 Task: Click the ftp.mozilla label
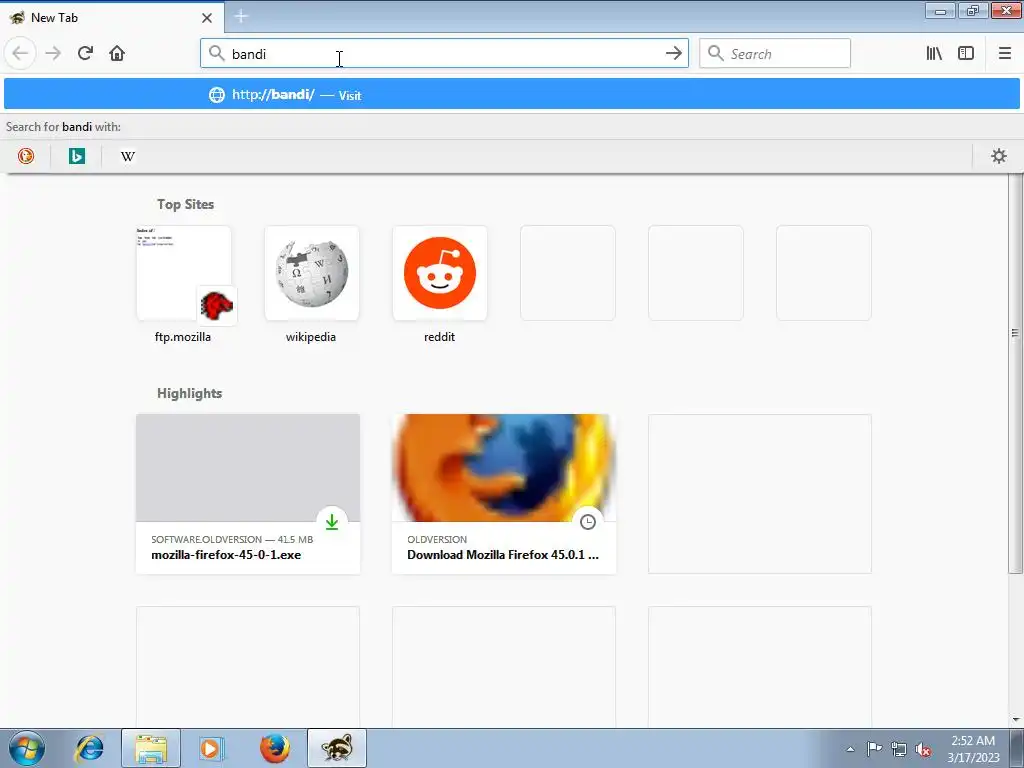[x=183, y=337]
